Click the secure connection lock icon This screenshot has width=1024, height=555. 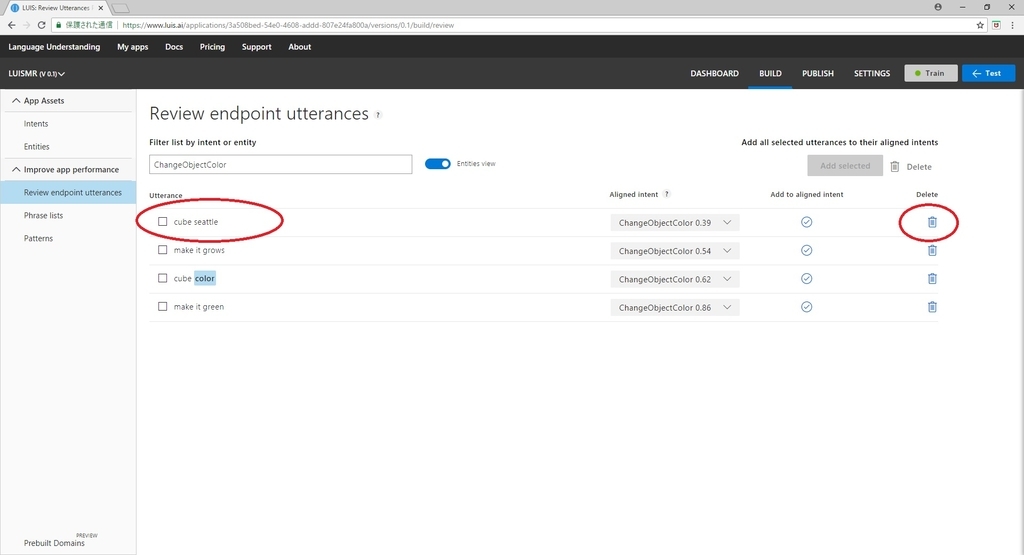click(x=59, y=25)
